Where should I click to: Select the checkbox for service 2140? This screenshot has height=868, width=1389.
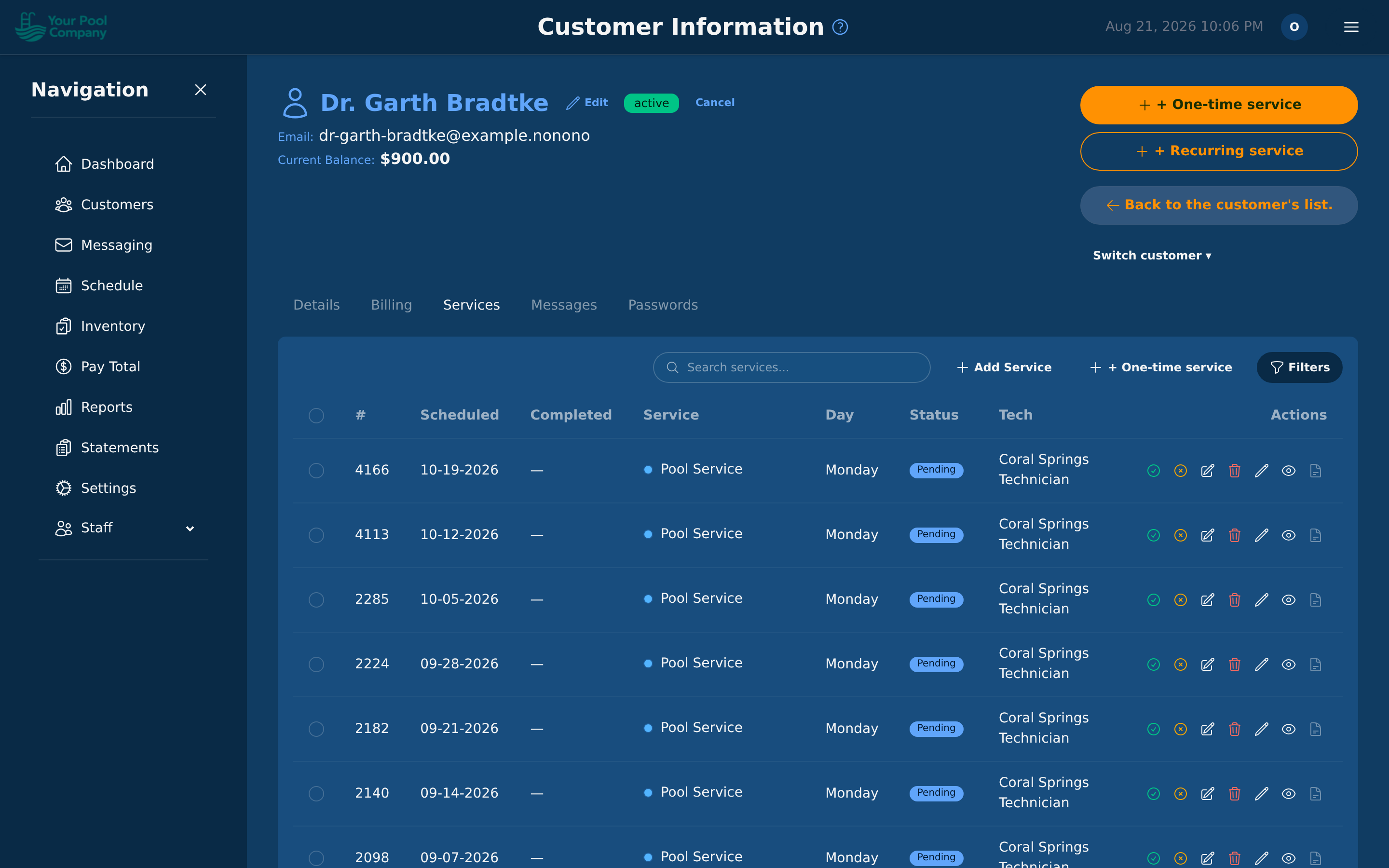[x=316, y=794]
